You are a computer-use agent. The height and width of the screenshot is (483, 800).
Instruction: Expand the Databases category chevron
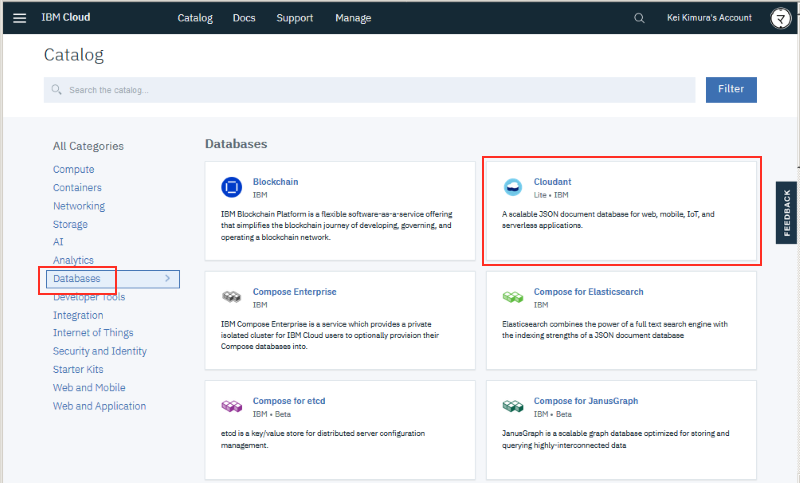(x=167, y=278)
